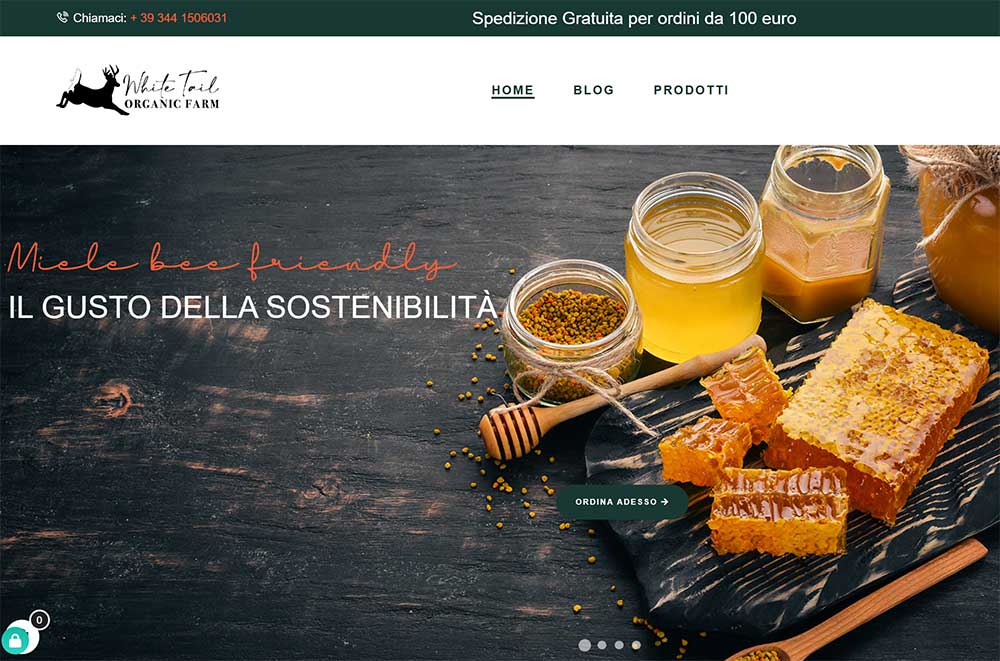Select the fourth carousel slide dot
This screenshot has width=1000, height=661.
tap(636, 645)
